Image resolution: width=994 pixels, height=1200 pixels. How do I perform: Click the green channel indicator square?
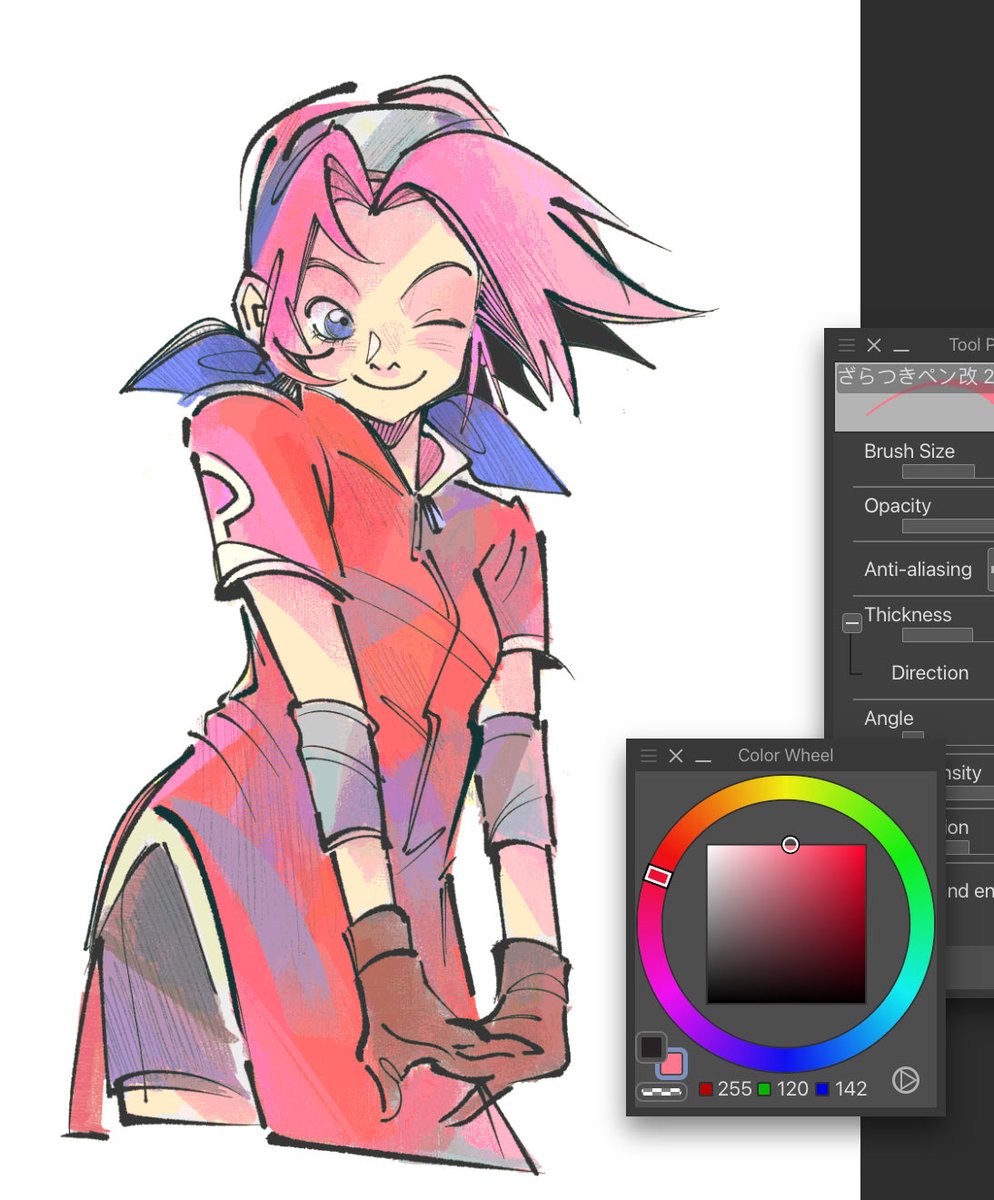pos(764,1089)
